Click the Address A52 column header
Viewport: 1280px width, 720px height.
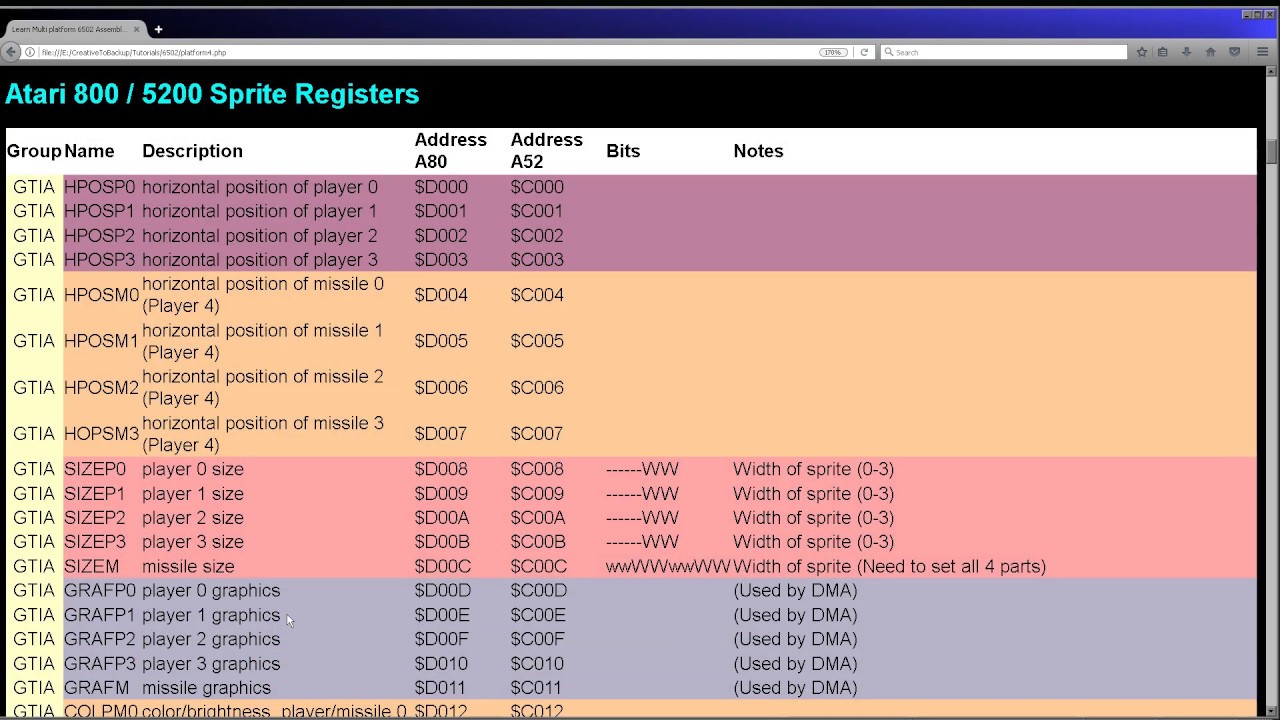546,151
